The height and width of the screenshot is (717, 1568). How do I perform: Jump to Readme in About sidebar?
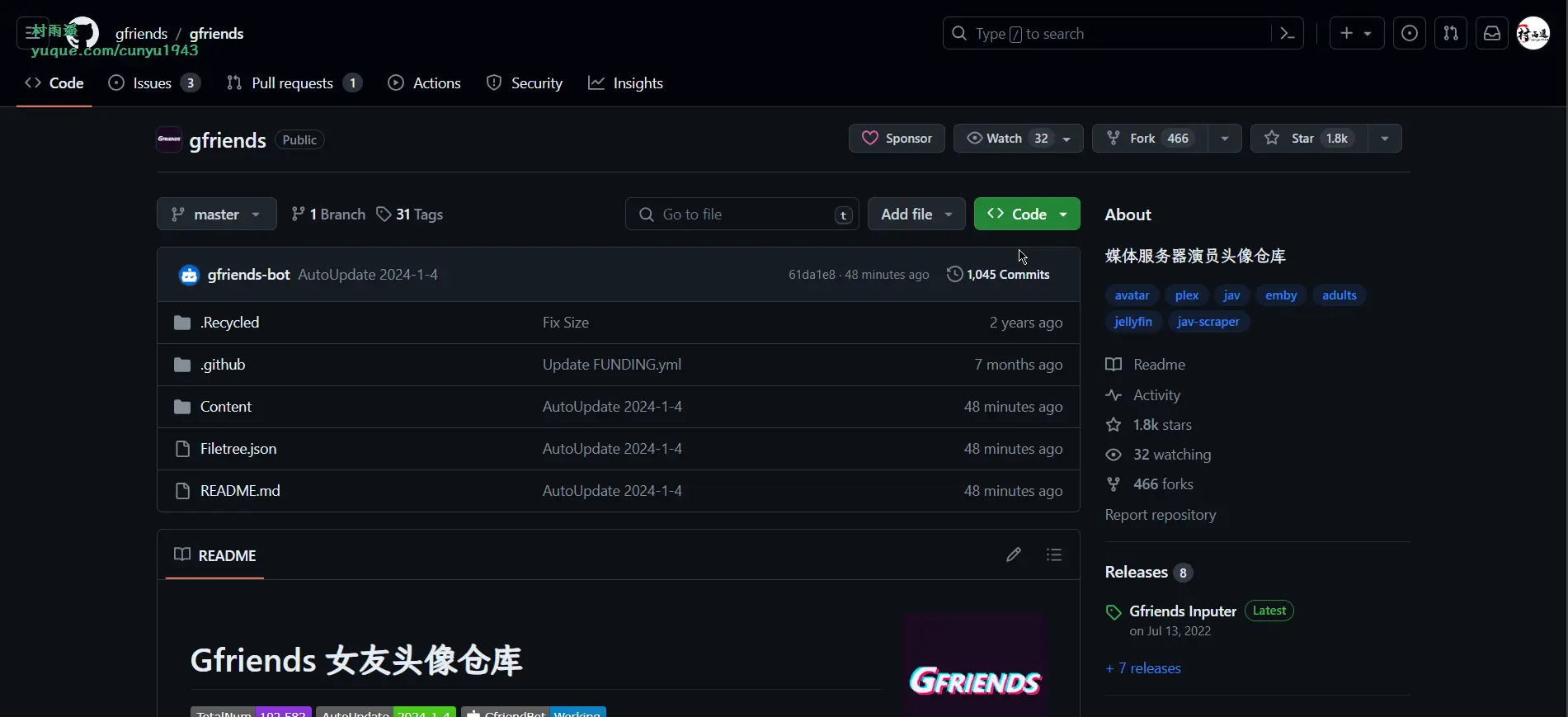pyautogui.click(x=1146, y=365)
